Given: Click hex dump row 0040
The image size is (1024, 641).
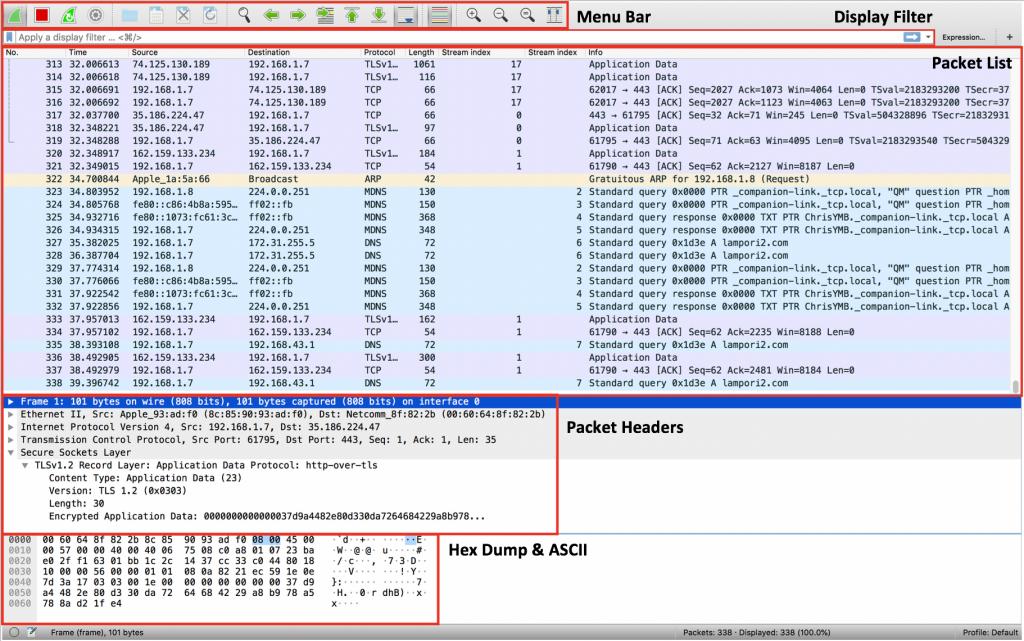Looking at the screenshot, I should pos(216,582).
